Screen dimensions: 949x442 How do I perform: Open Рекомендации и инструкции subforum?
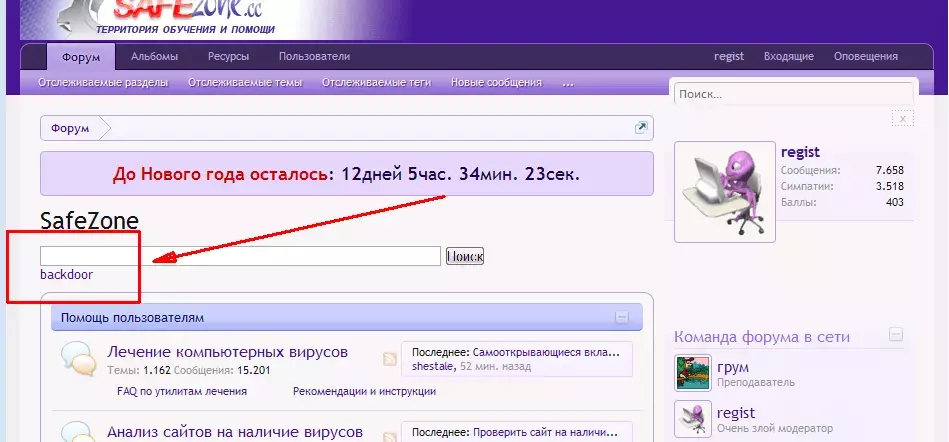pos(364,391)
